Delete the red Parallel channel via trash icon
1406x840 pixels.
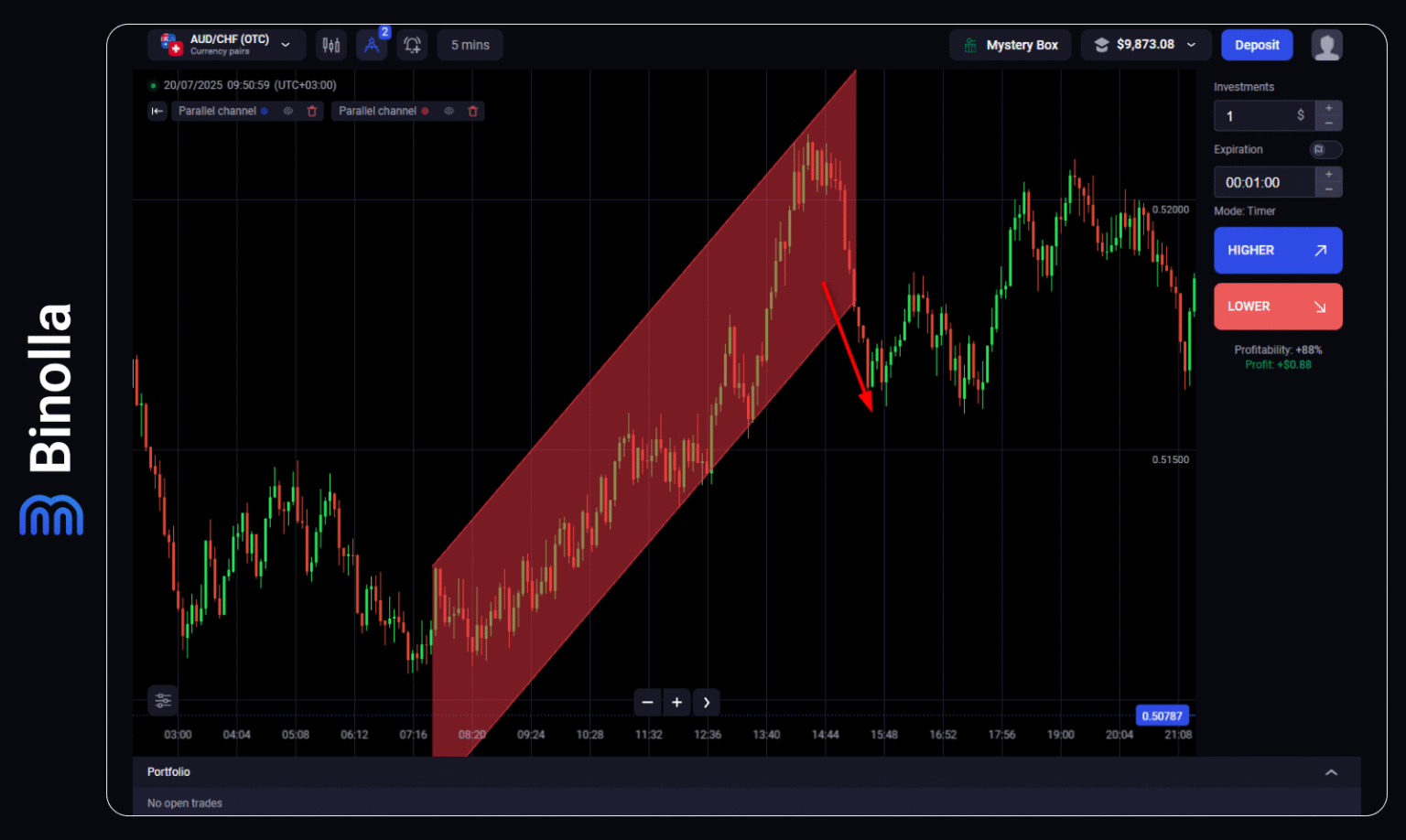pos(472,111)
